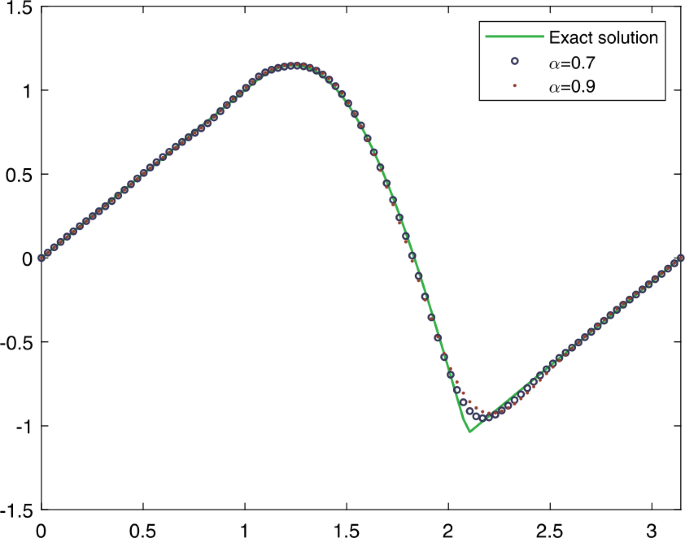Viewport: 685px width, 538px height.
Task: Select the α=0.7 legend entry text
Action: [572, 63]
